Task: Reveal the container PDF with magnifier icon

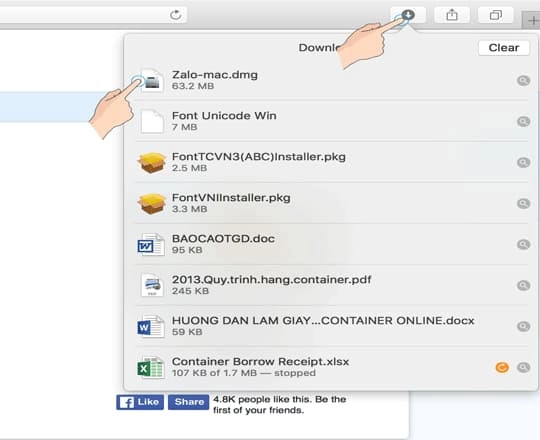Action: click(x=523, y=285)
